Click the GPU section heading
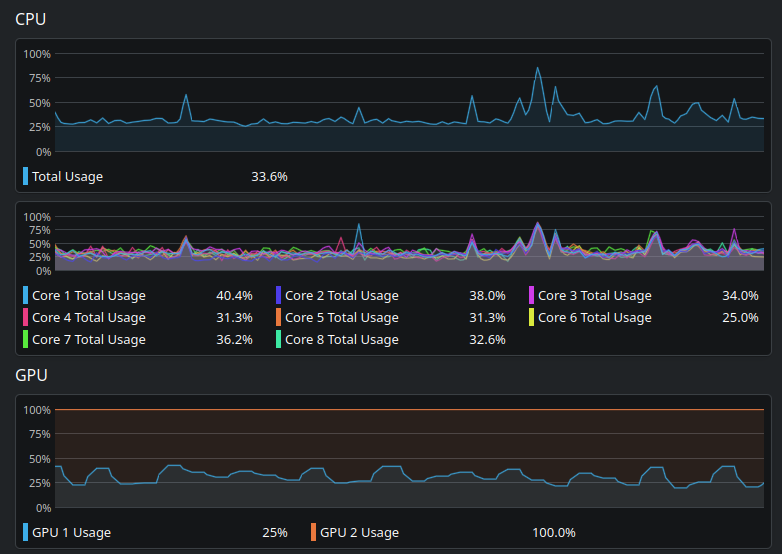 tap(31, 375)
